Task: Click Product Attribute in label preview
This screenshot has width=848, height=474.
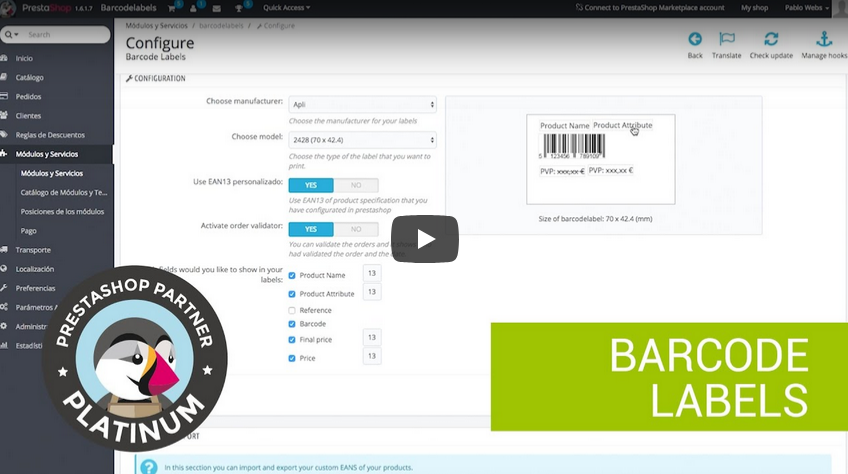Action: (x=622, y=125)
